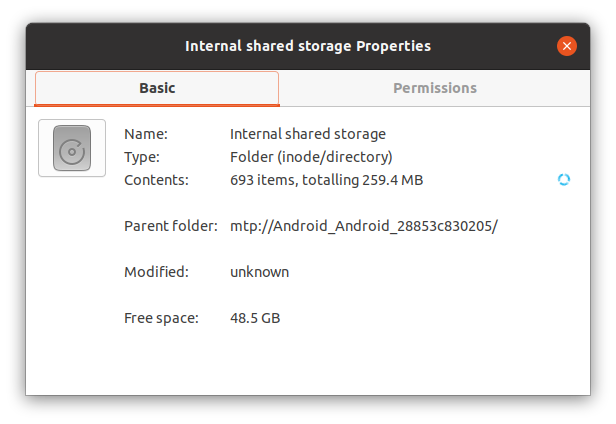Viewport: 616px width, 424px height.
Task: Click the hard drive icon button
Action: coord(72,148)
